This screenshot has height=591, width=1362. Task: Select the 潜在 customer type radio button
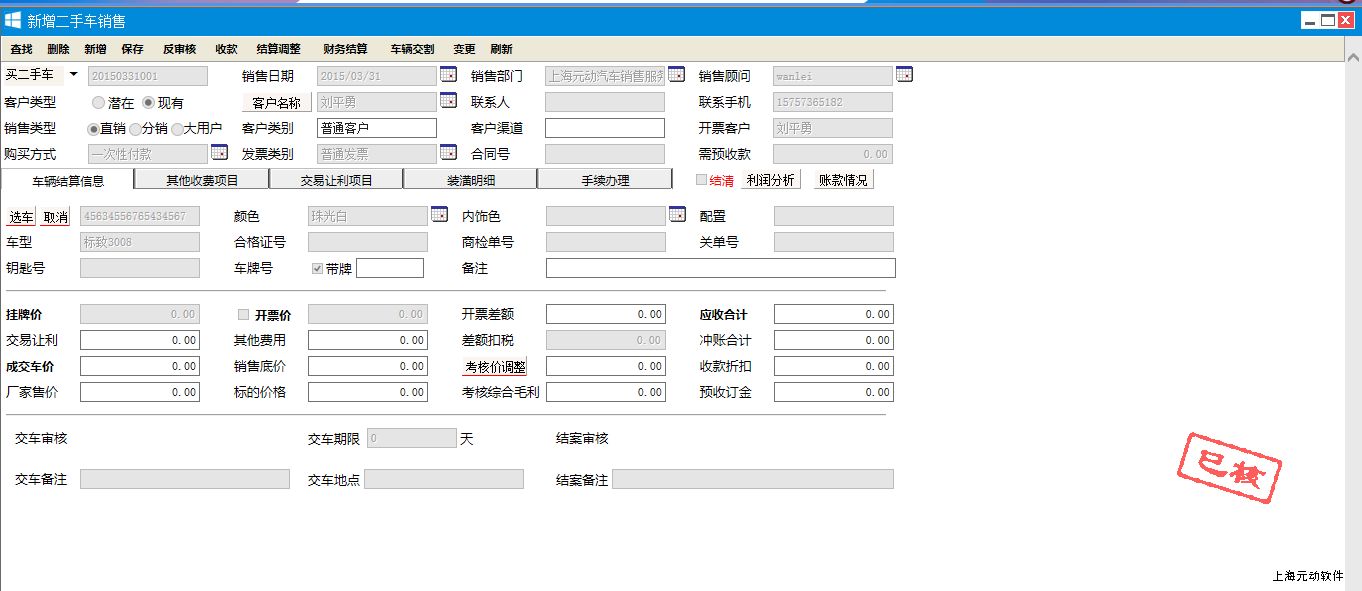click(x=98, y=102)
